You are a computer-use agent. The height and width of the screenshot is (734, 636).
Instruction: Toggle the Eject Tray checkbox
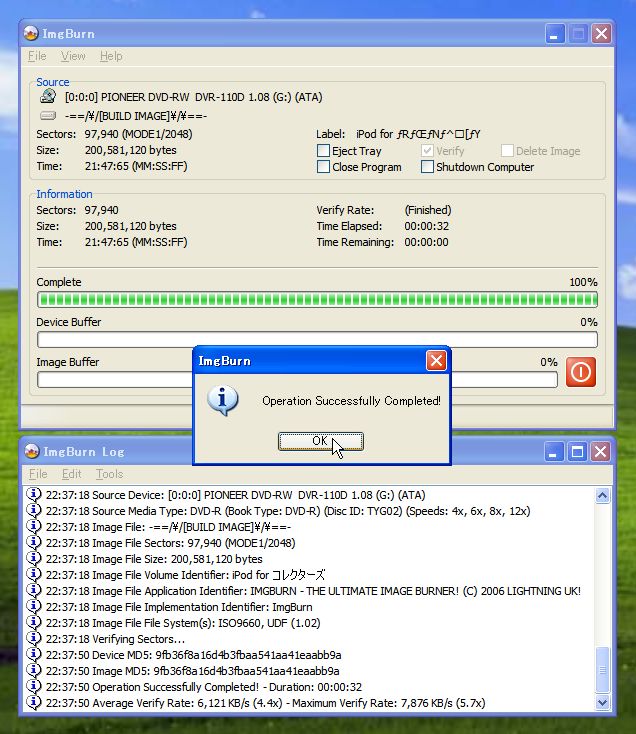click(323, 151)
